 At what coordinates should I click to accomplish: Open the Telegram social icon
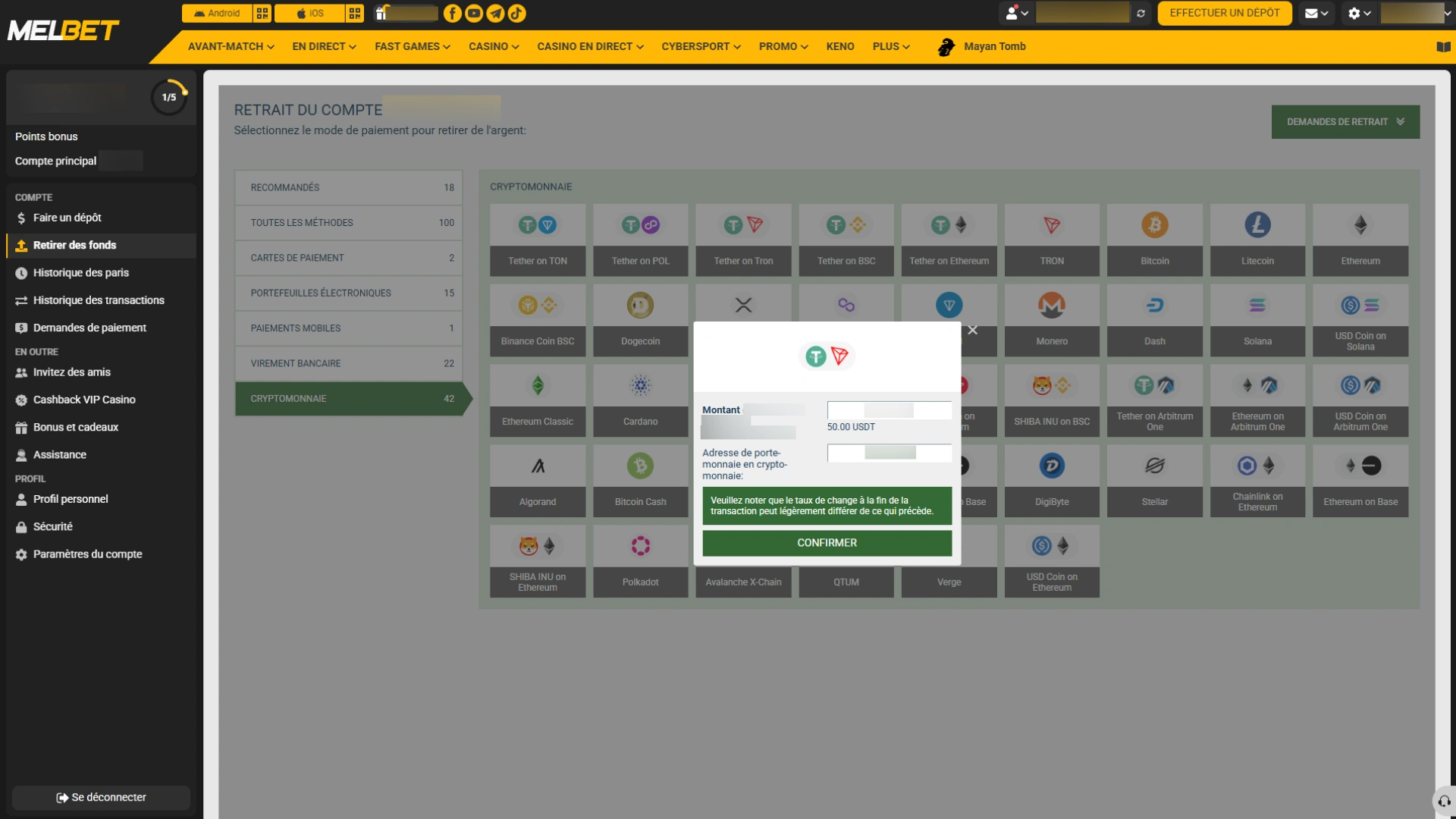click(495, 13)
